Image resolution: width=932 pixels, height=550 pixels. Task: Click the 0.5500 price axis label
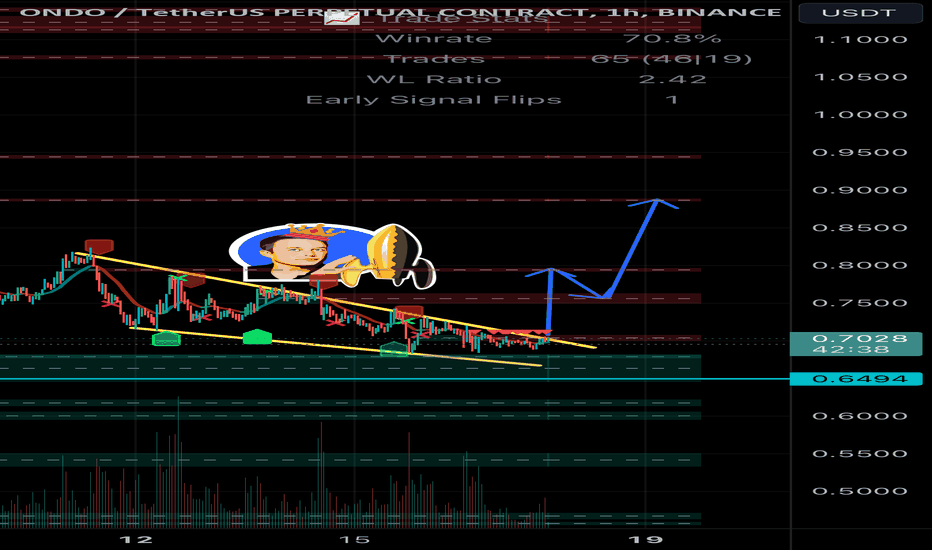coord(860,454)
